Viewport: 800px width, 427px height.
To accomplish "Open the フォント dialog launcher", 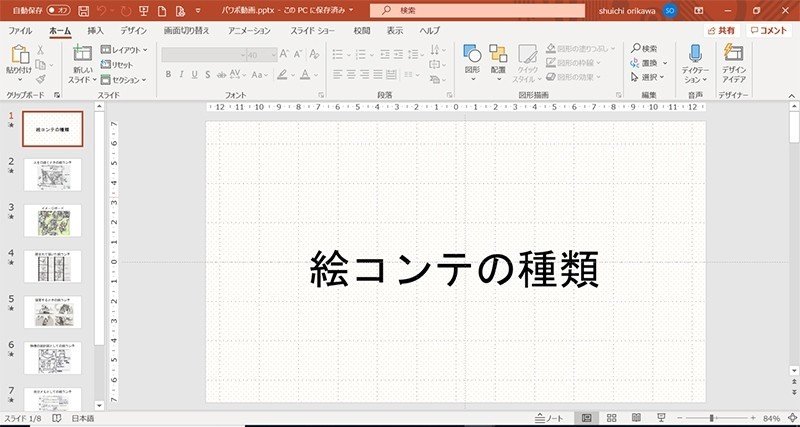I will pyautogui.click(x=321, y=95).
